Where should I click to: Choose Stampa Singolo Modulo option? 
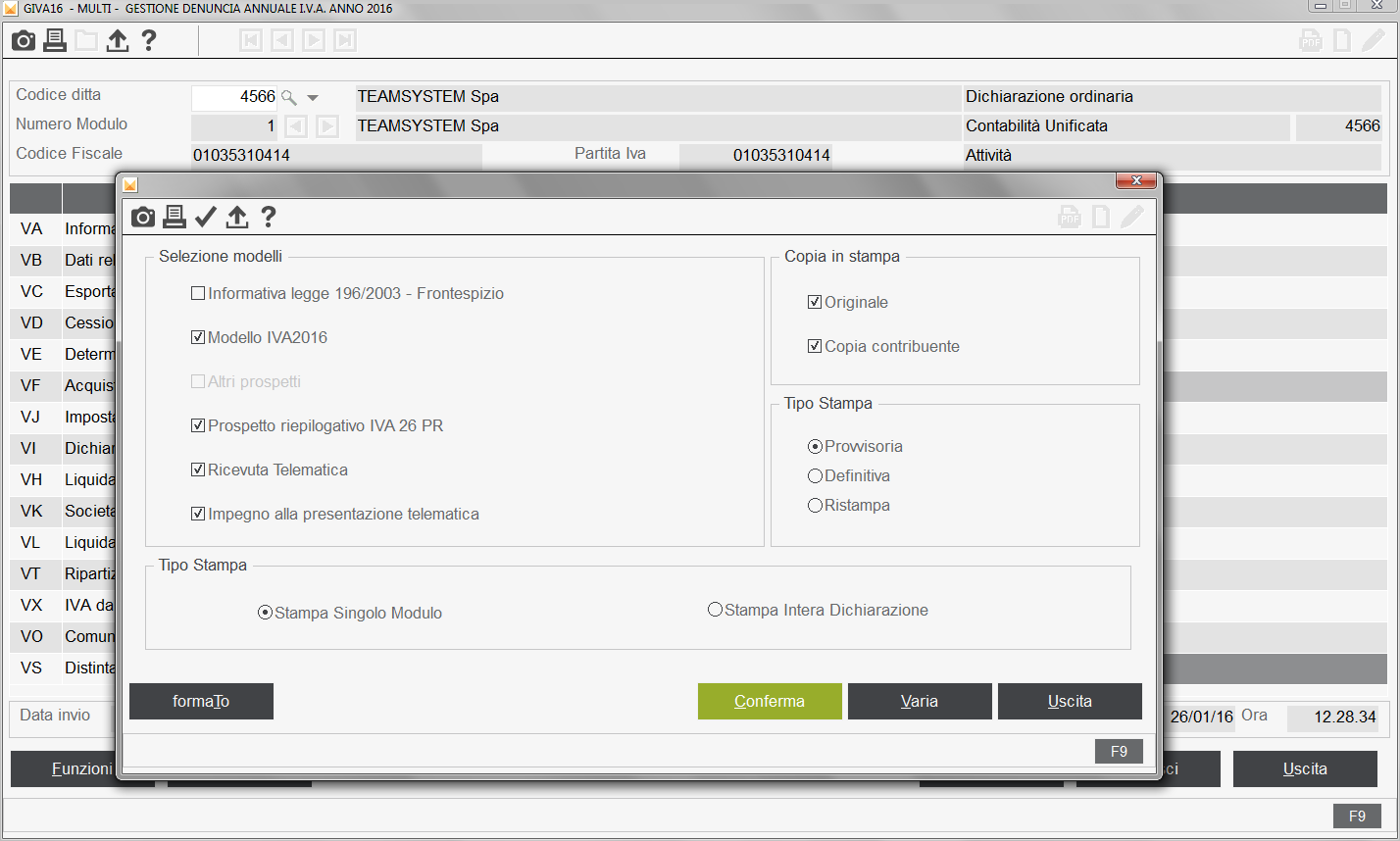(x=265, y=613)
